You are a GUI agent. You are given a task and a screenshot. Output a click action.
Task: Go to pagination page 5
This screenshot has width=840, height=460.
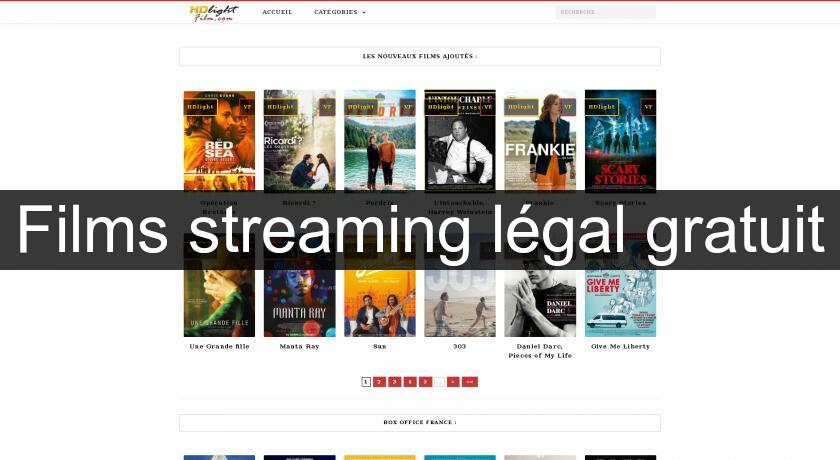click(x=425, y=382)
